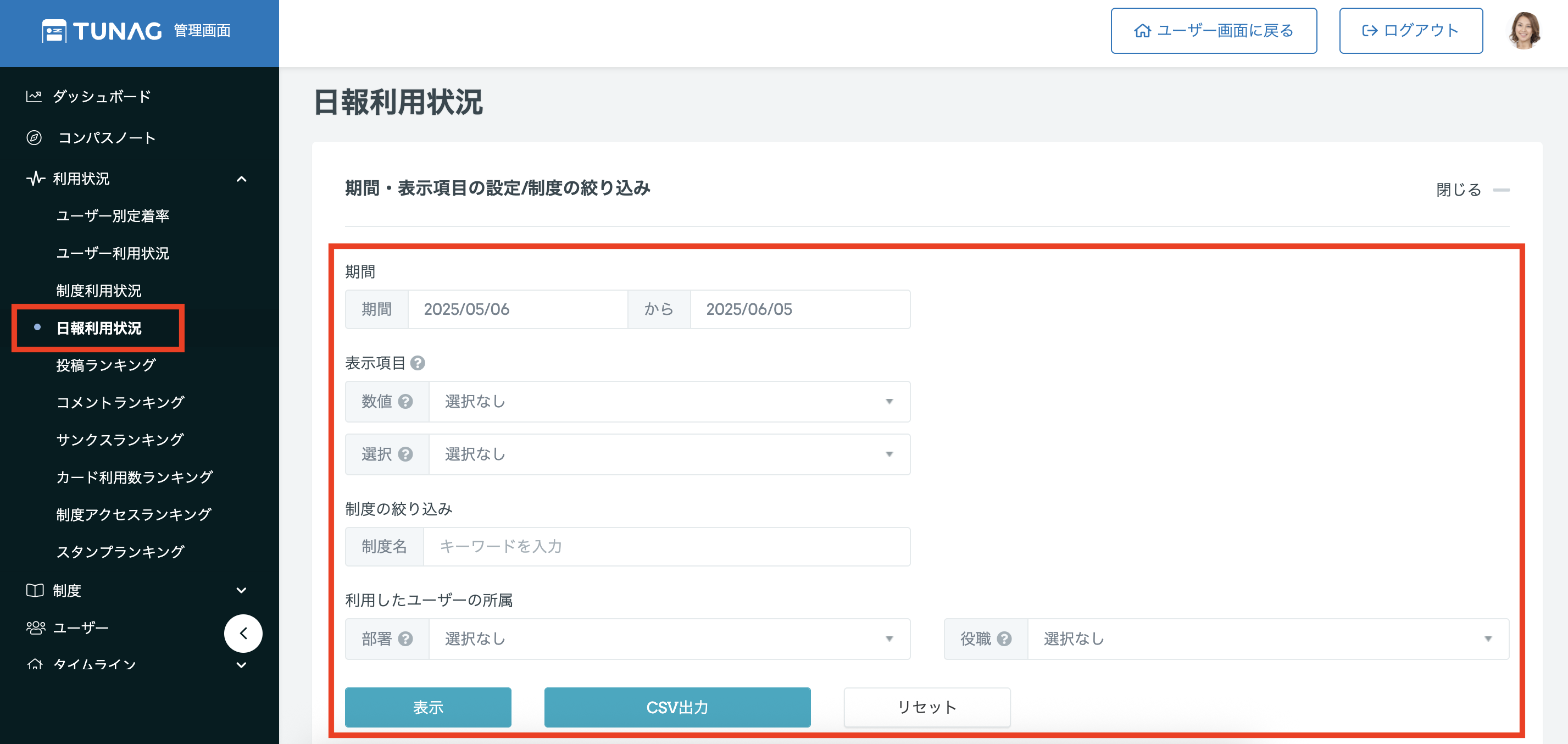Click the TUNAG logo icon
The width and height of the screenshot is (1568, 744).
[54, 31]
